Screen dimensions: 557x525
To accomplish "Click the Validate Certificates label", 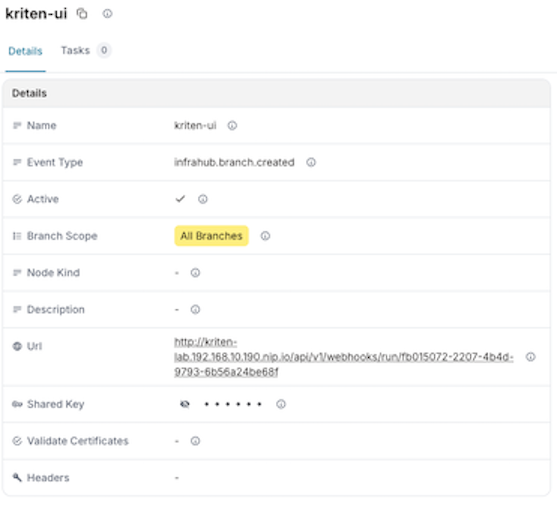I will (77, 441).
